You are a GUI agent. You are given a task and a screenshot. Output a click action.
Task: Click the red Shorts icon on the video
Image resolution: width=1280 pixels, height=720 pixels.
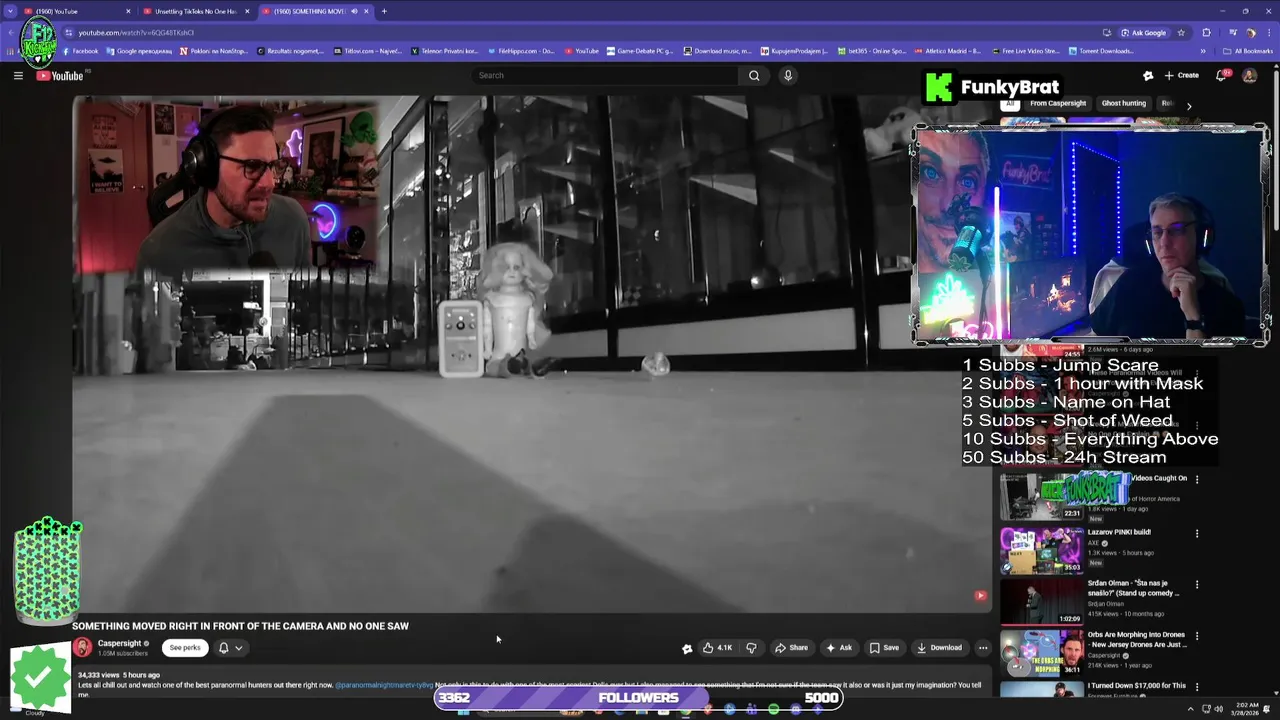click(980, 596)
